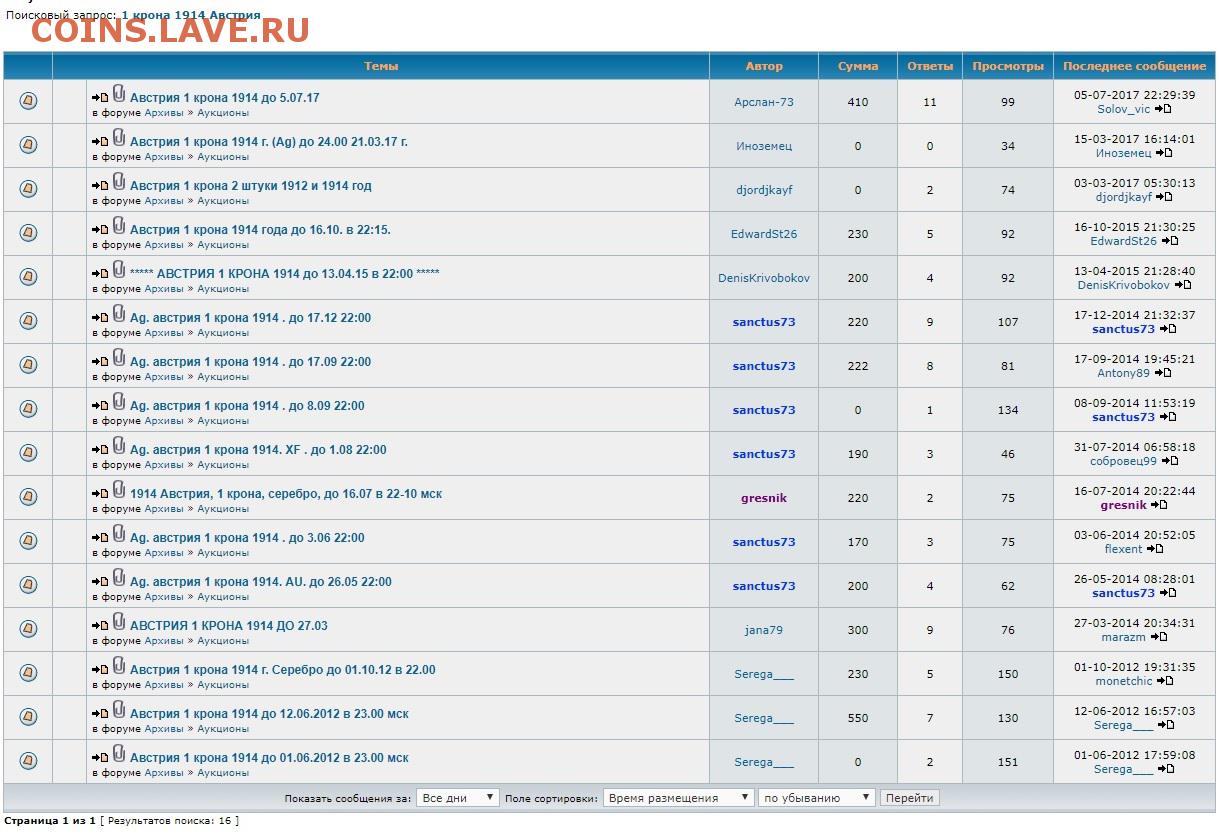Click paperclip icon in the 'до 01.10.12 в 22.00' row
The height and width of the screenshot is (840, 1219).
118,666
